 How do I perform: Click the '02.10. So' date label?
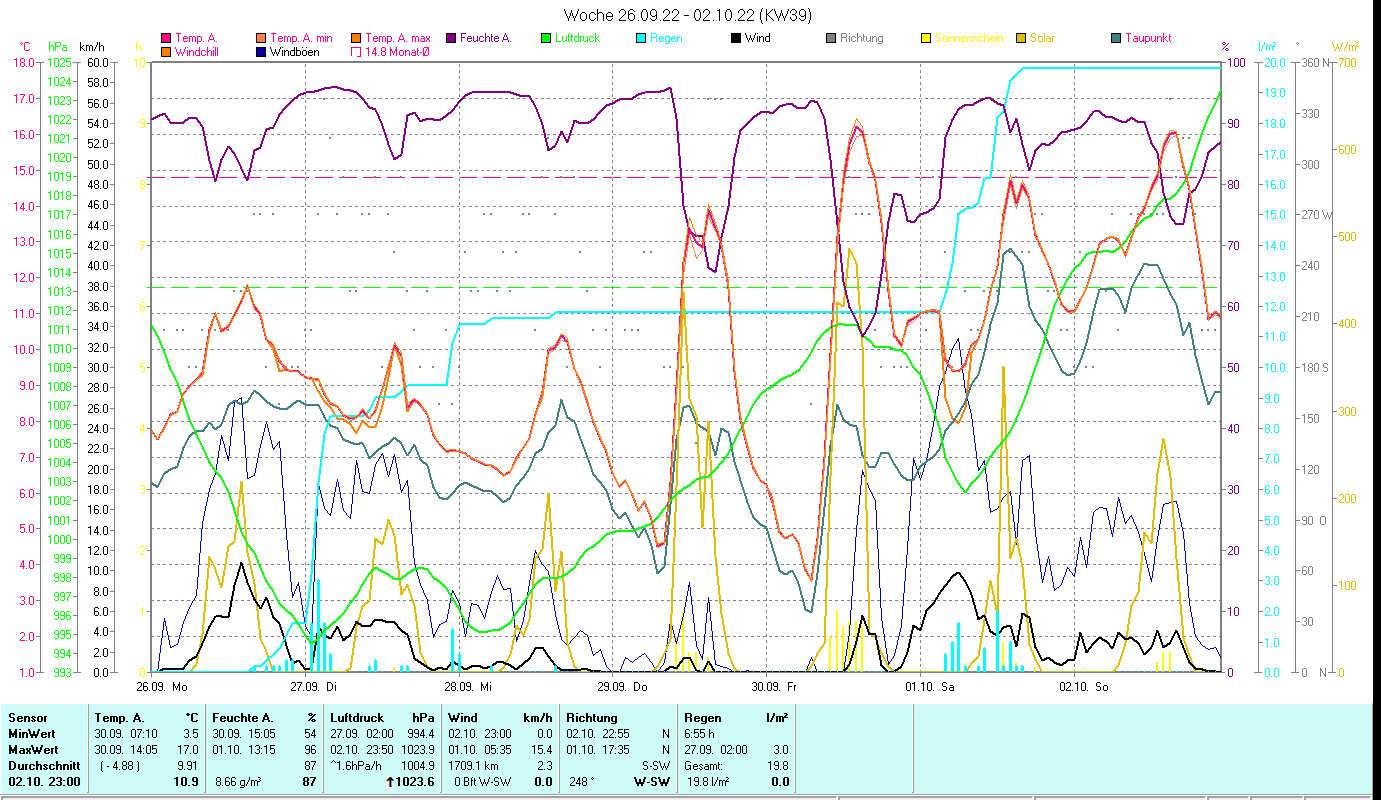pyautogui.click(x=1083, y=687)
